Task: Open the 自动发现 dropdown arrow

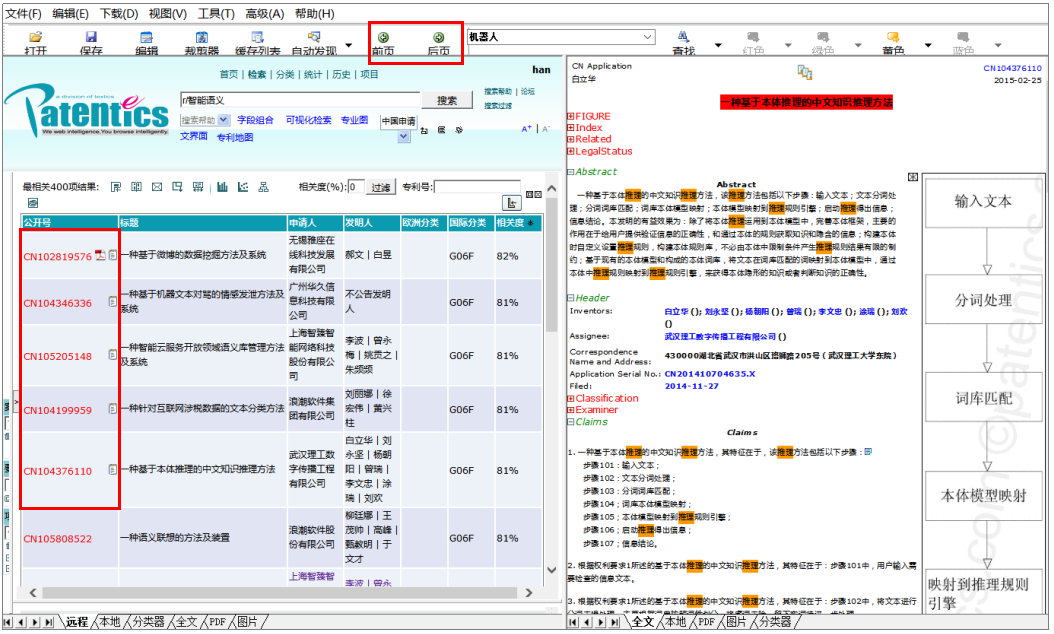Action: point(348,45)
